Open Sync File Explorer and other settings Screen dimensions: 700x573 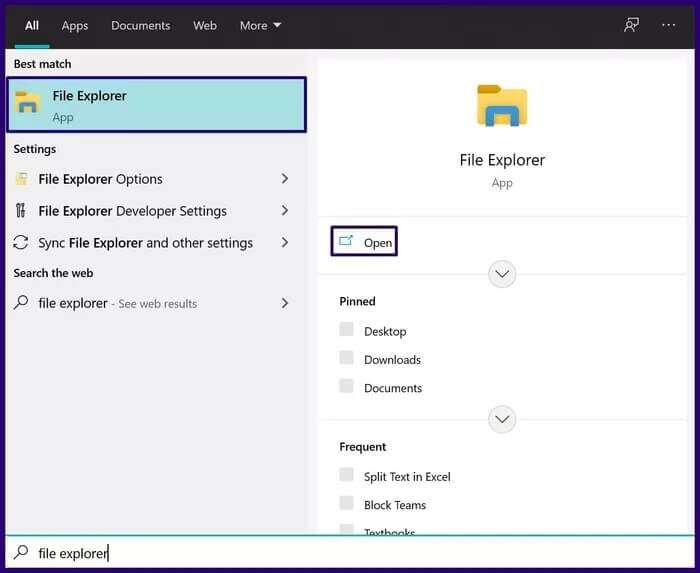tap(157, 242)
